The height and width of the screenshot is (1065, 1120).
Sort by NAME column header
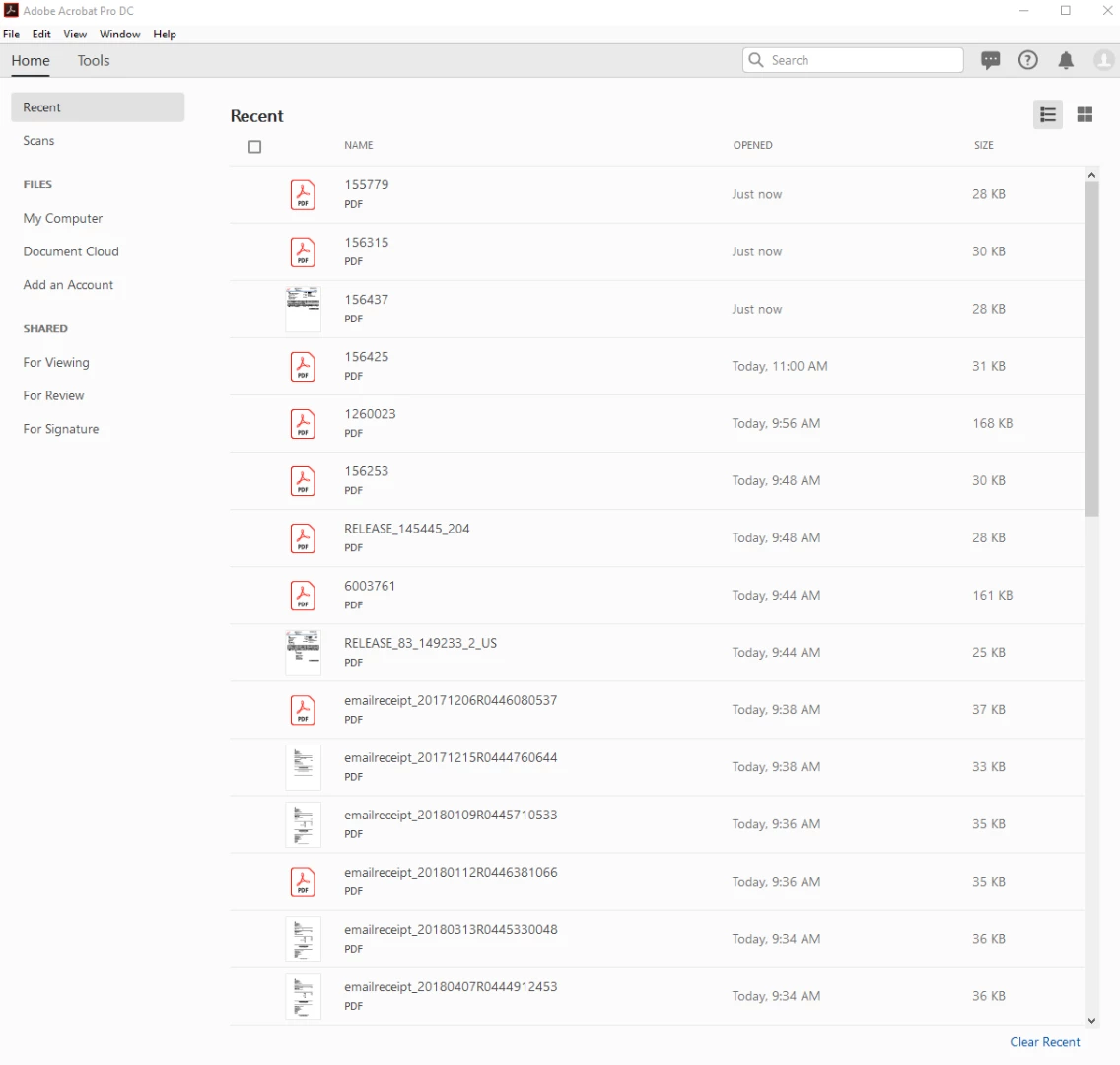click(x=359, y=145)
